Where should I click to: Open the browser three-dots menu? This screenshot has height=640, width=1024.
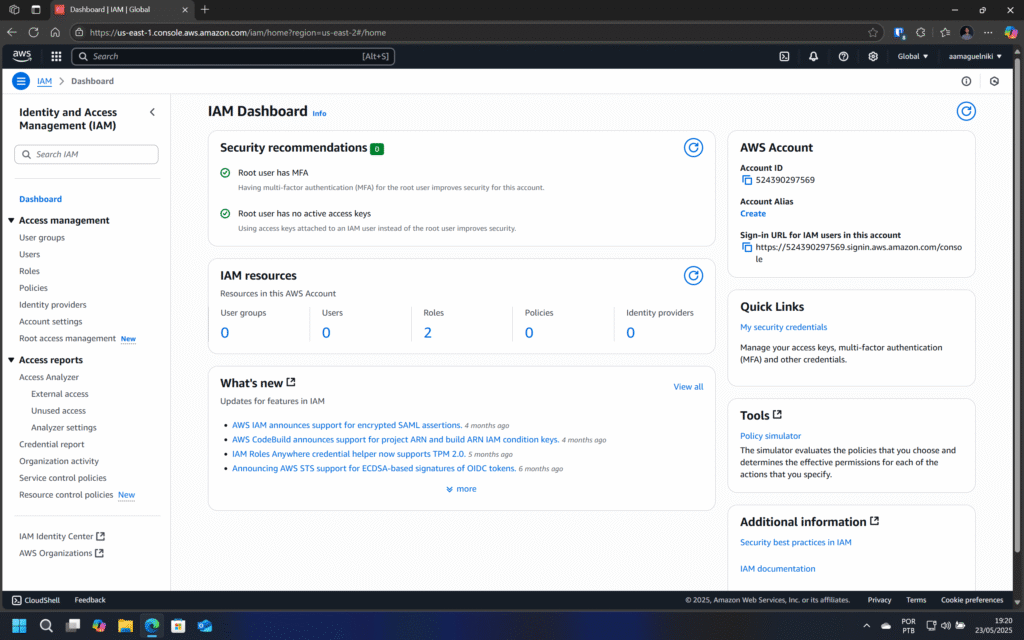pyautogui.click(x=988, y=33)
